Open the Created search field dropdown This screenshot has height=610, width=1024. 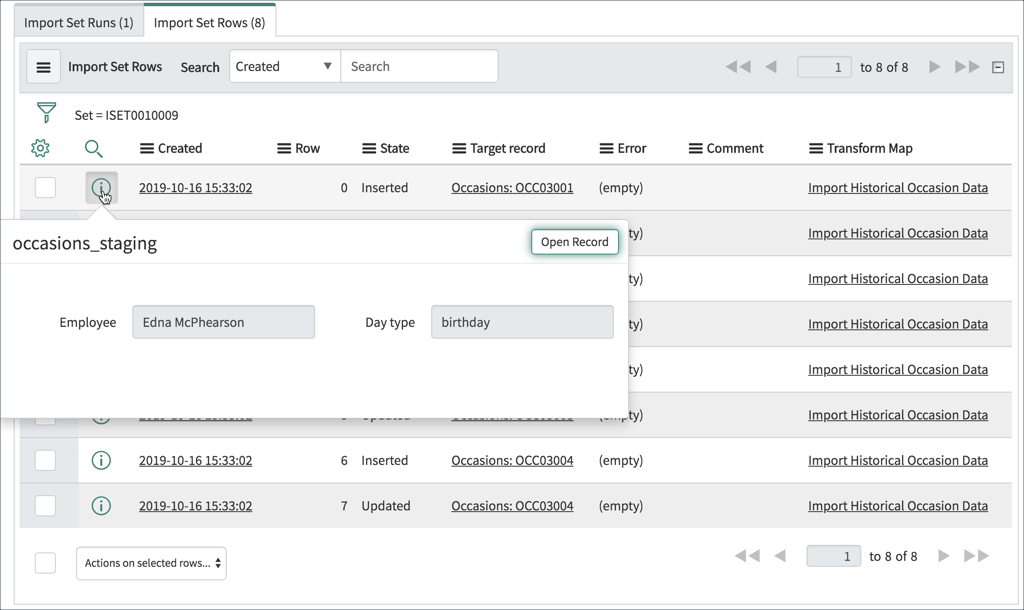[287, 66]
